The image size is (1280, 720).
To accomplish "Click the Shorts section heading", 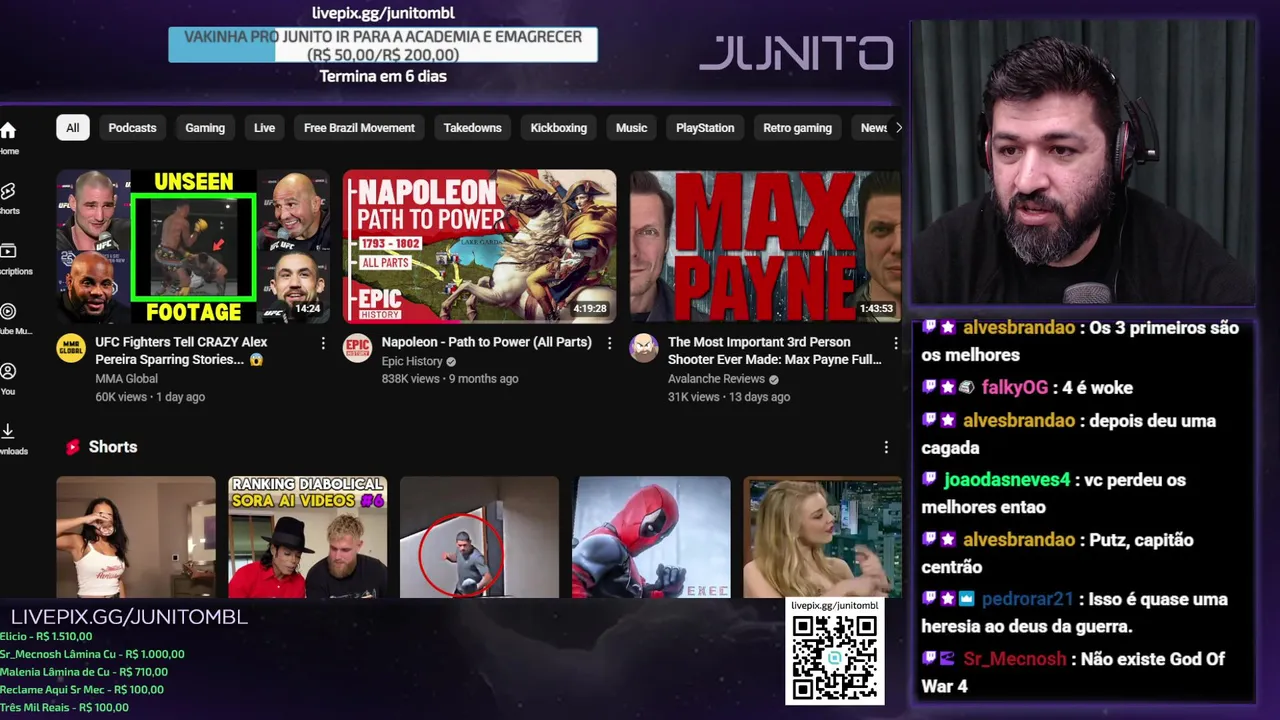I will coord(113,447).
